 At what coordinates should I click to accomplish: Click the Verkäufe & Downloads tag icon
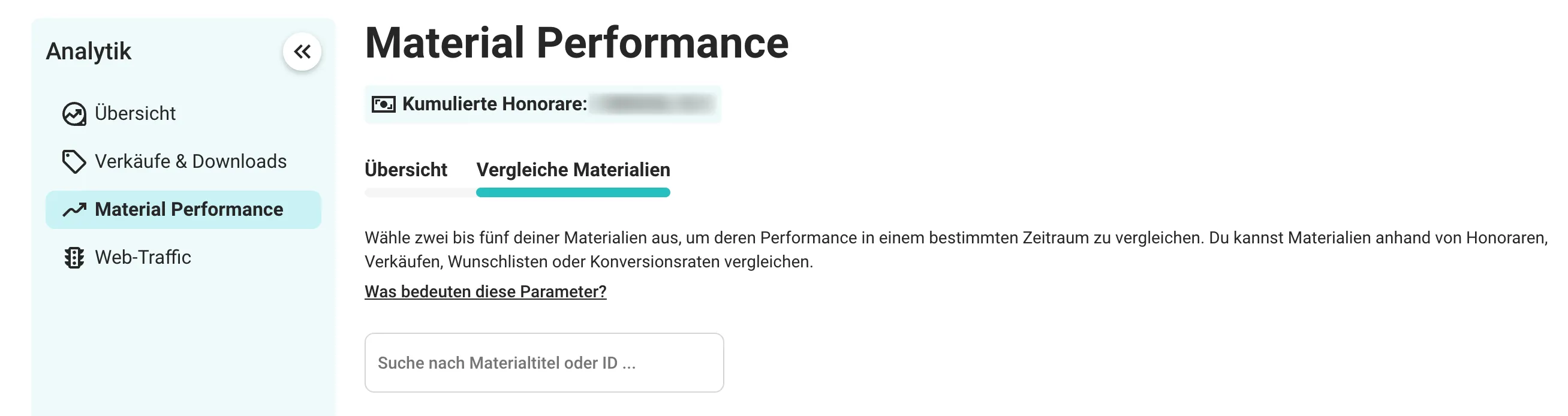click(x=74, y=162)
